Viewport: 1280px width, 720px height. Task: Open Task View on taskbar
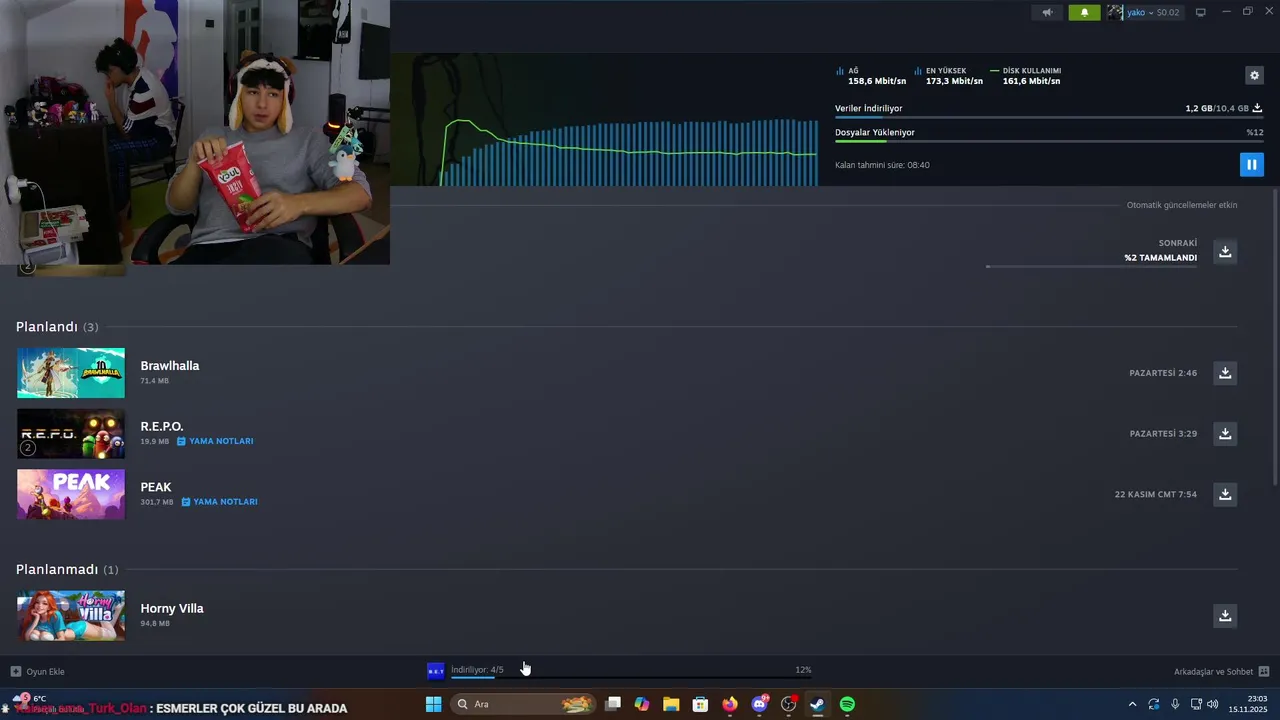pos(613,704)
